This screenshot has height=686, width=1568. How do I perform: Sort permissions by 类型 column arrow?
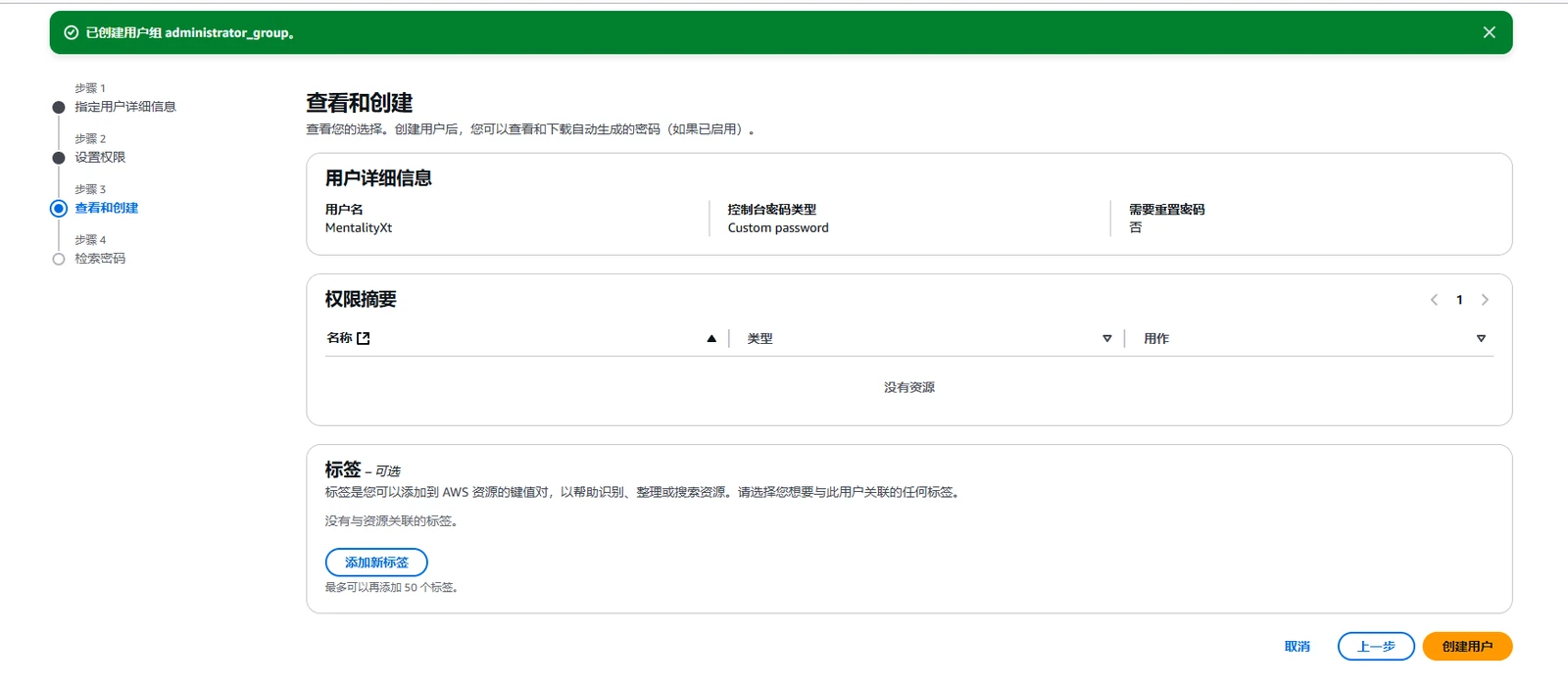pos(1106,338)
